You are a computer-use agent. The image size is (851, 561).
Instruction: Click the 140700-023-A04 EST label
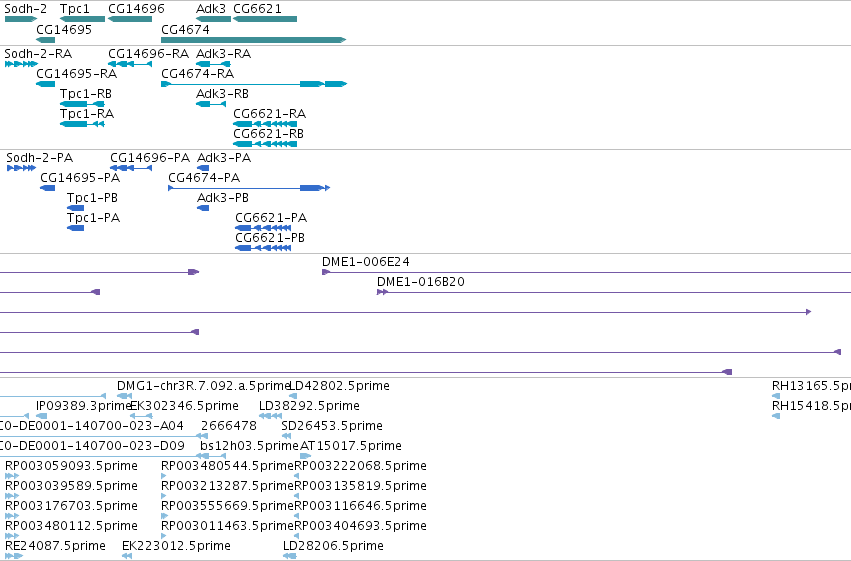click(x=92, y=426)
